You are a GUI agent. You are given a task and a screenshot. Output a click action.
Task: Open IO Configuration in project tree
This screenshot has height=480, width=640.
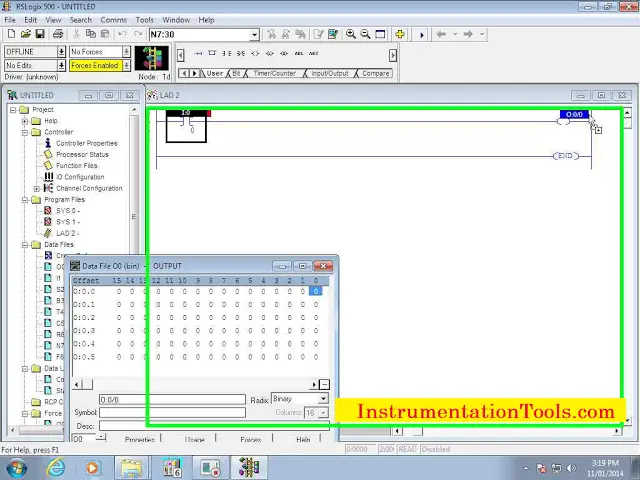(80, 177)
